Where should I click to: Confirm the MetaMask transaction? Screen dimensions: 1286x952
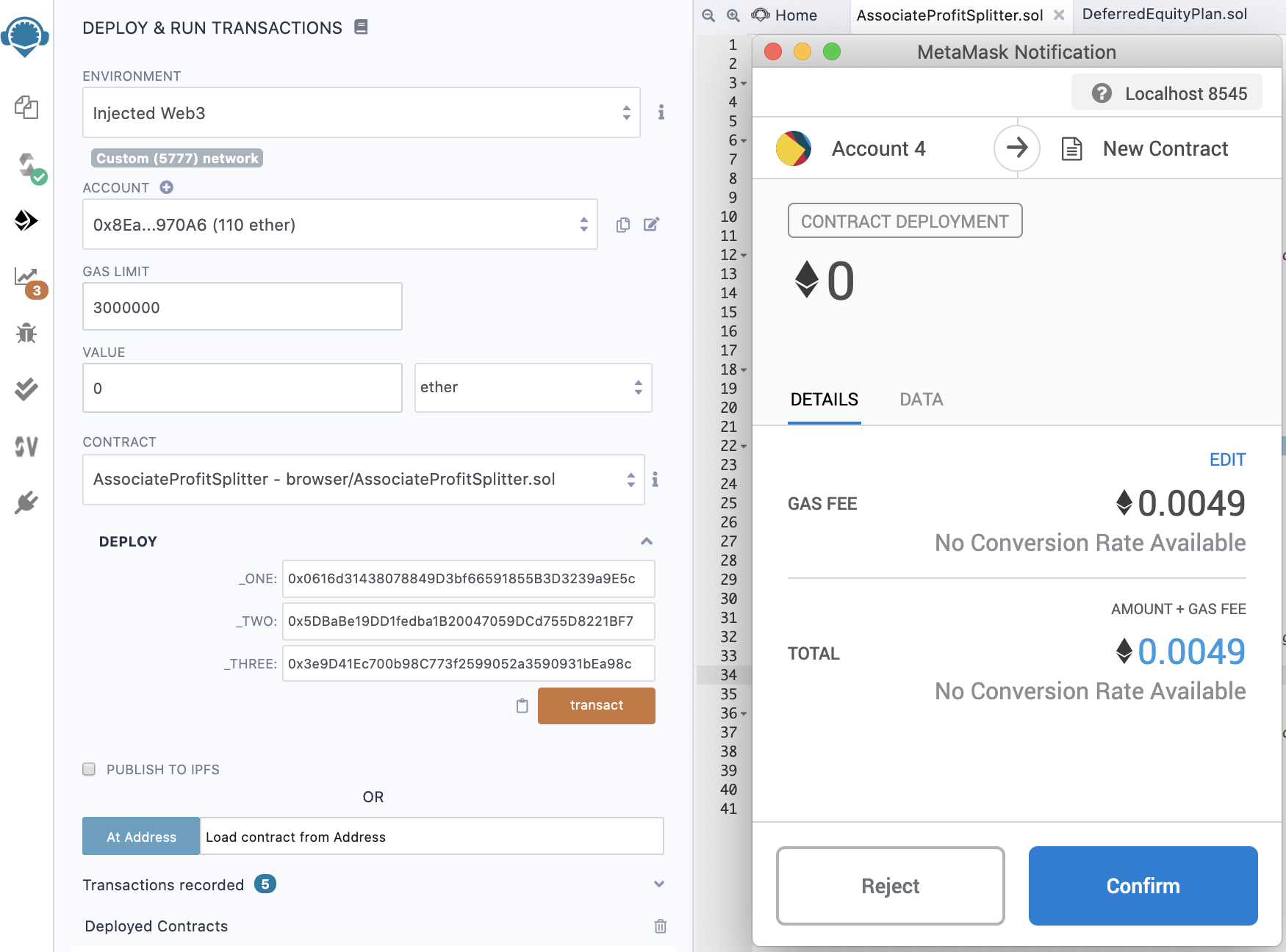1143,886
